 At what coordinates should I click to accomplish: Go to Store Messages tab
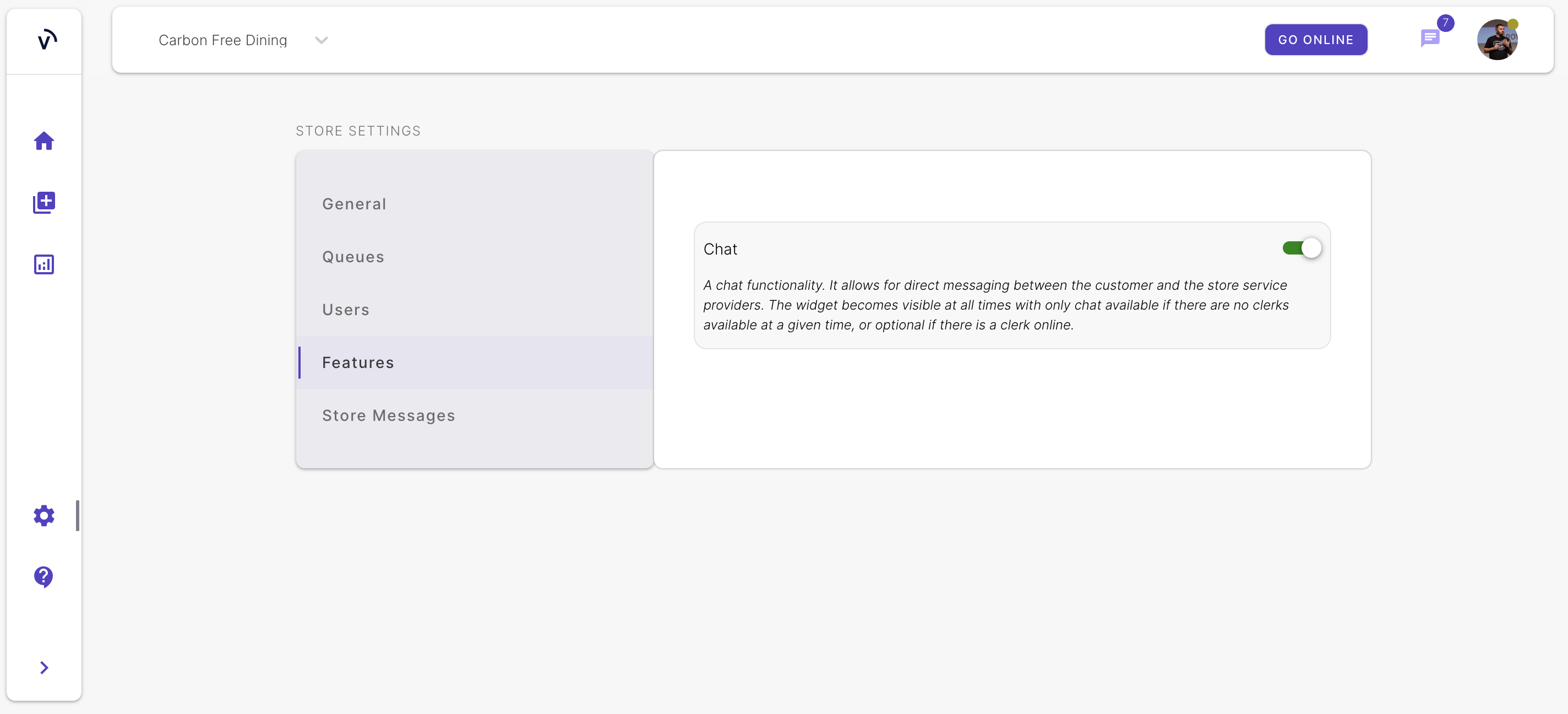point(388,415)
